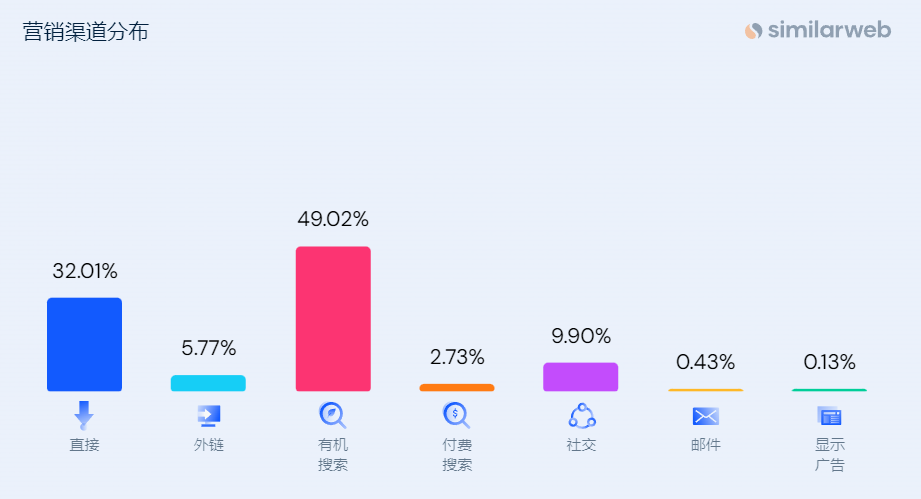Image resolution: width=921 pixels, height=499 pixels.
Task: Click the 32.01% value label
Action: coord(85,271)
